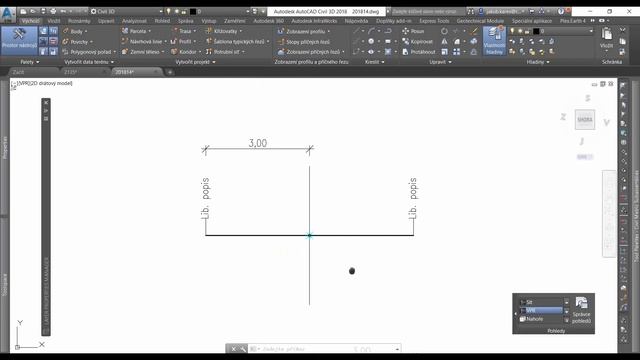Open the Geotechnical Module ribbon tab
Screen dimensions: 640x360
[480, 21]
